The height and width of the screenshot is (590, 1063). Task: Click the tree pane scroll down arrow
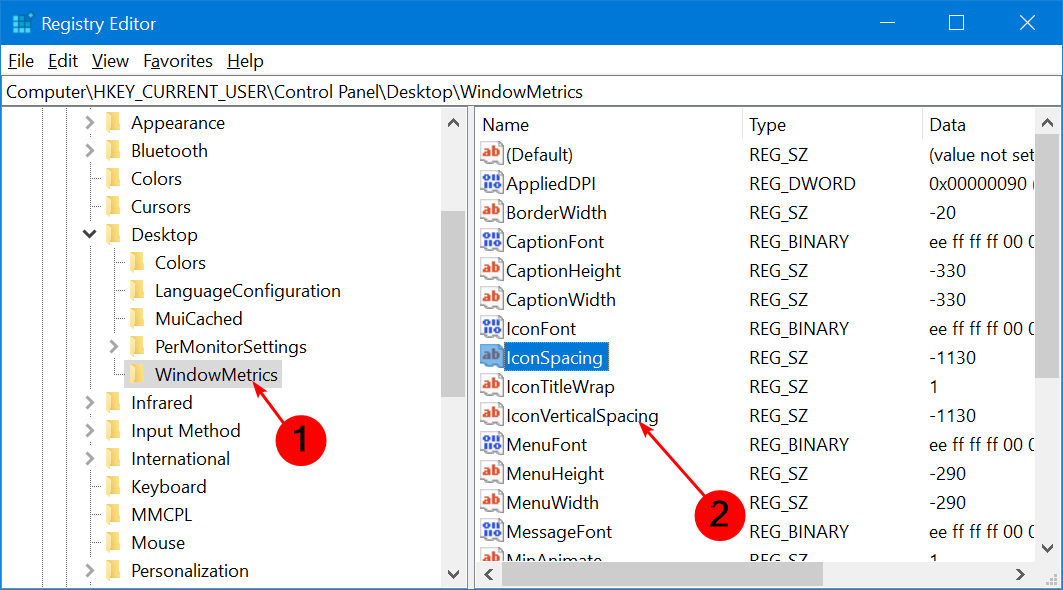(454, 574)
